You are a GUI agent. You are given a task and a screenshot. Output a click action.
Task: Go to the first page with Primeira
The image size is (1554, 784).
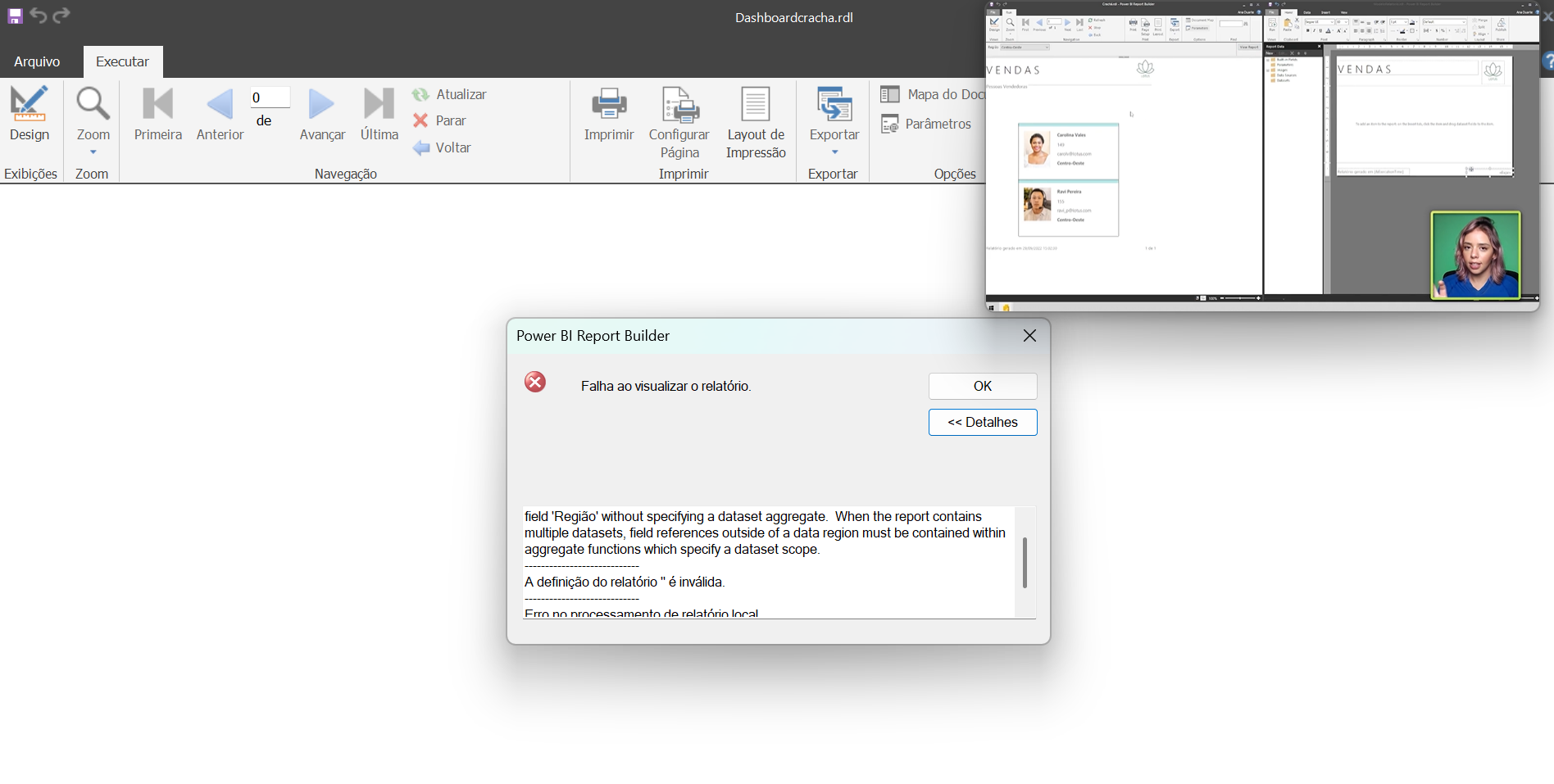158,114
